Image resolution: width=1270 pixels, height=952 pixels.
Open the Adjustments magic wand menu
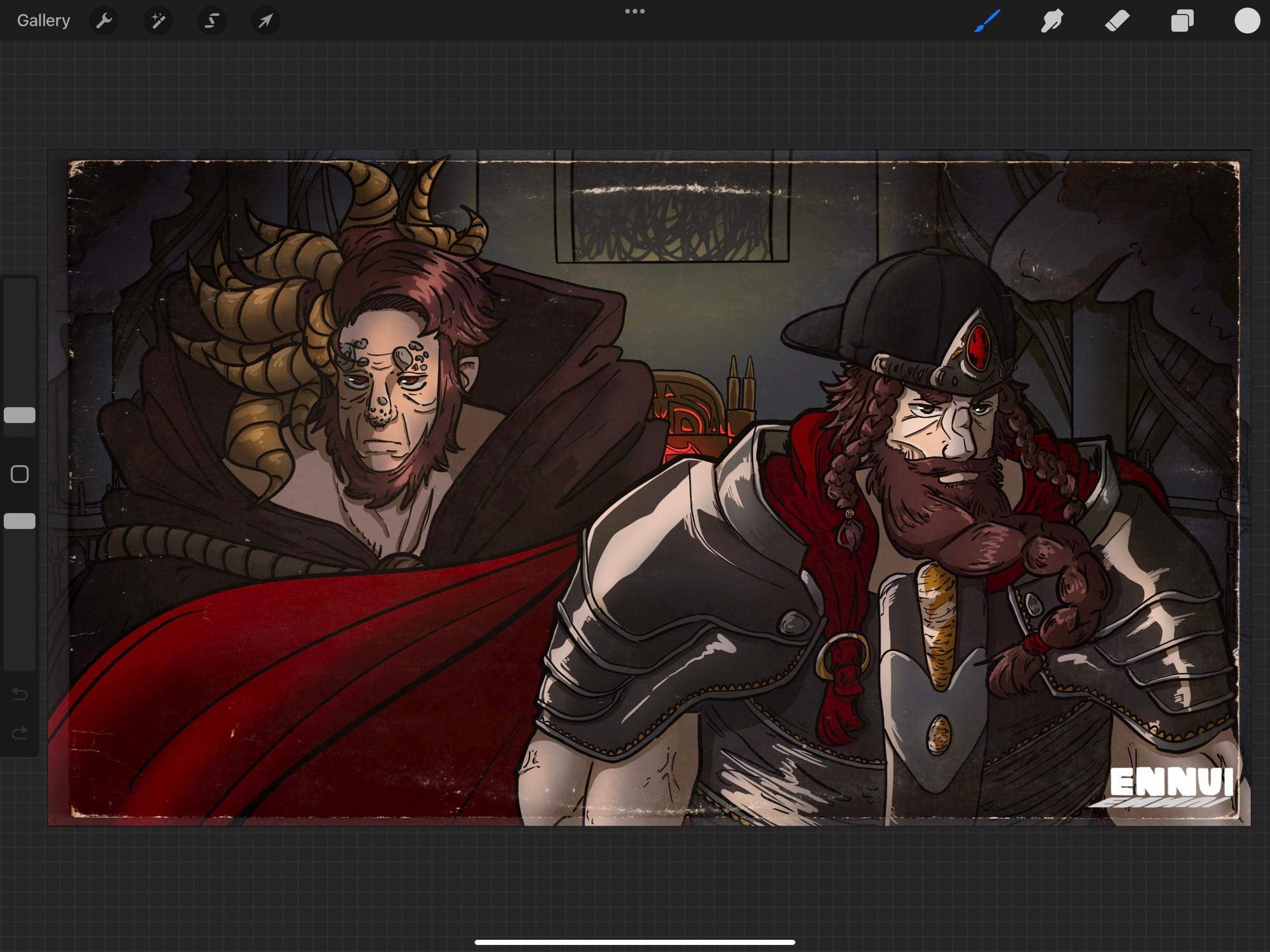click(158, 21)
